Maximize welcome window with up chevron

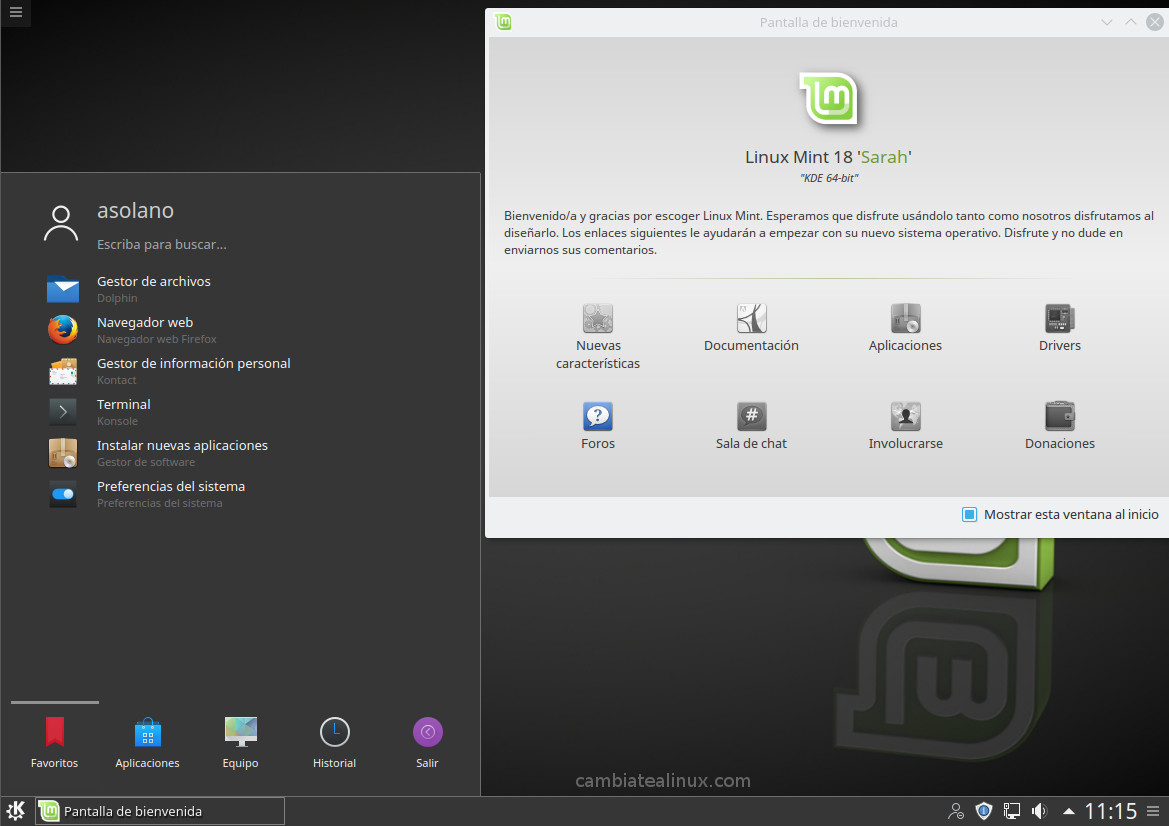tap(1130, 22)
